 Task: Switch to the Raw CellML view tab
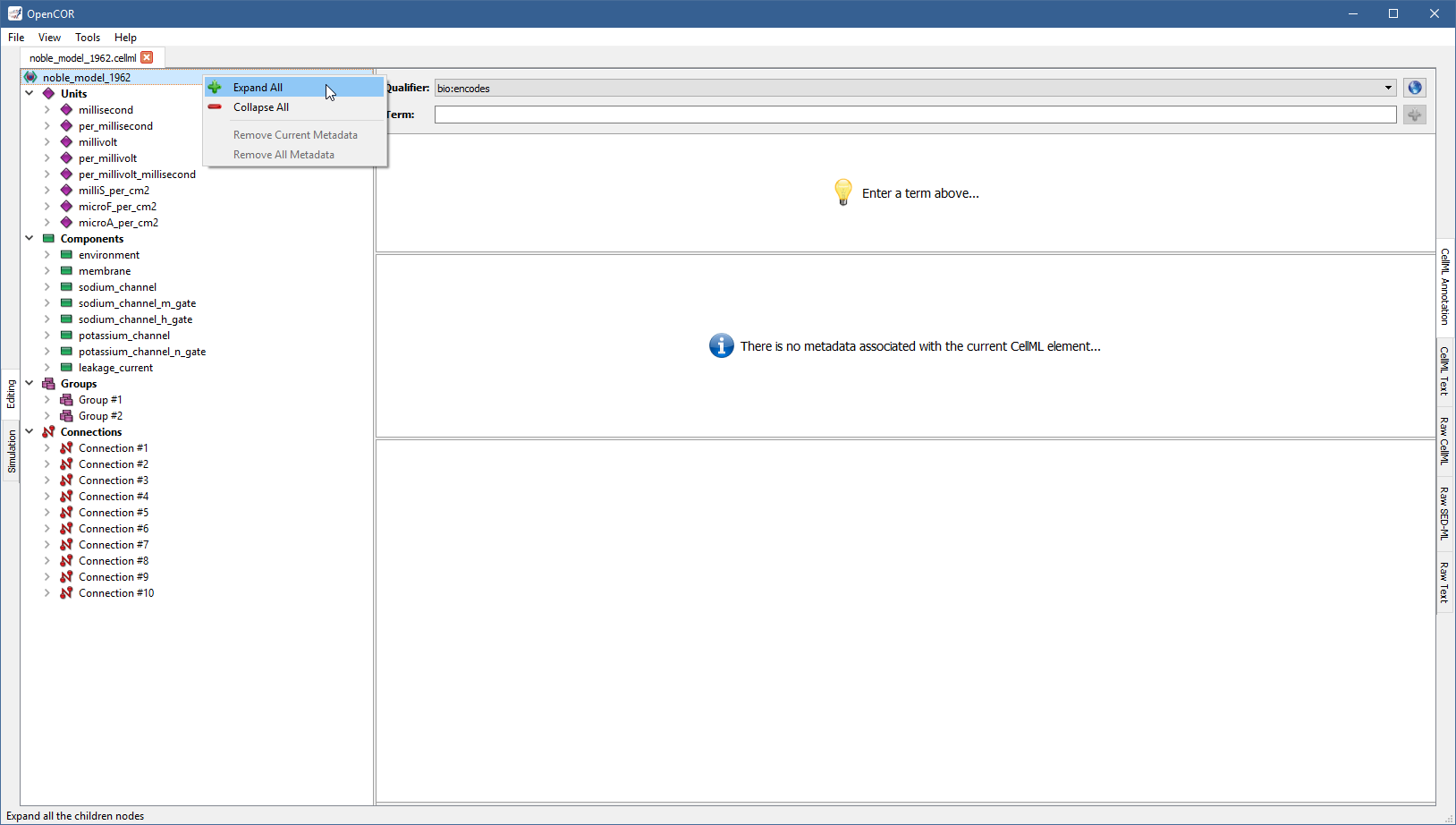(1443, 440)
